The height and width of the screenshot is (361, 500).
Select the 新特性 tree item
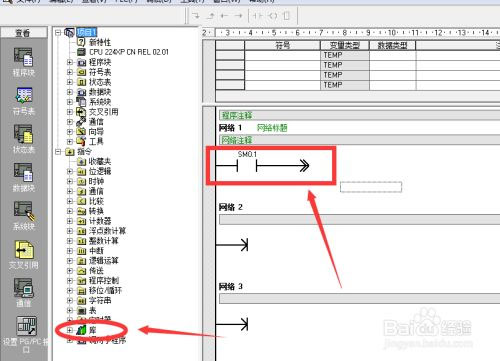pyautogui.click(x=100, y=42)
